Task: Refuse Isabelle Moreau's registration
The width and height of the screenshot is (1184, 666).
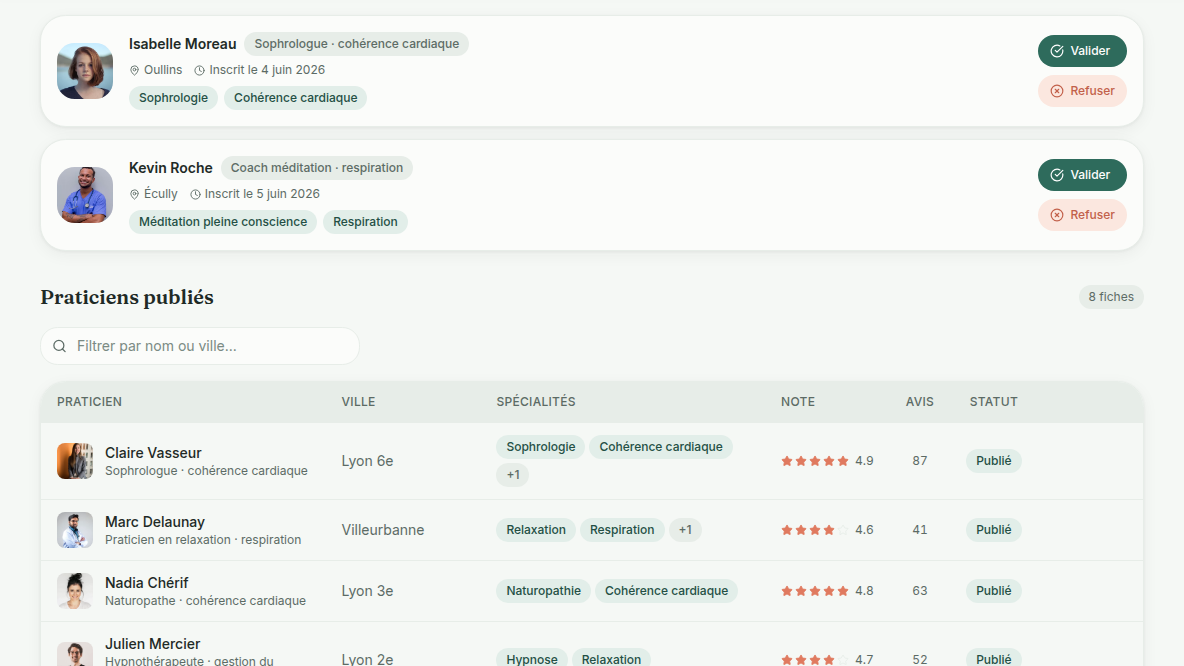Action: click(1082, 91)
